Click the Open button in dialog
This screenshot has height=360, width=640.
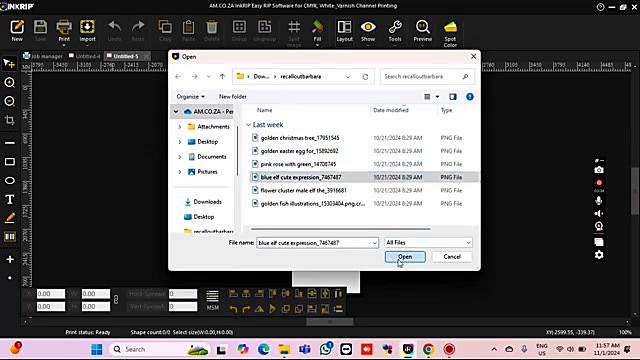pyautogui.click(x=405, y=257)
